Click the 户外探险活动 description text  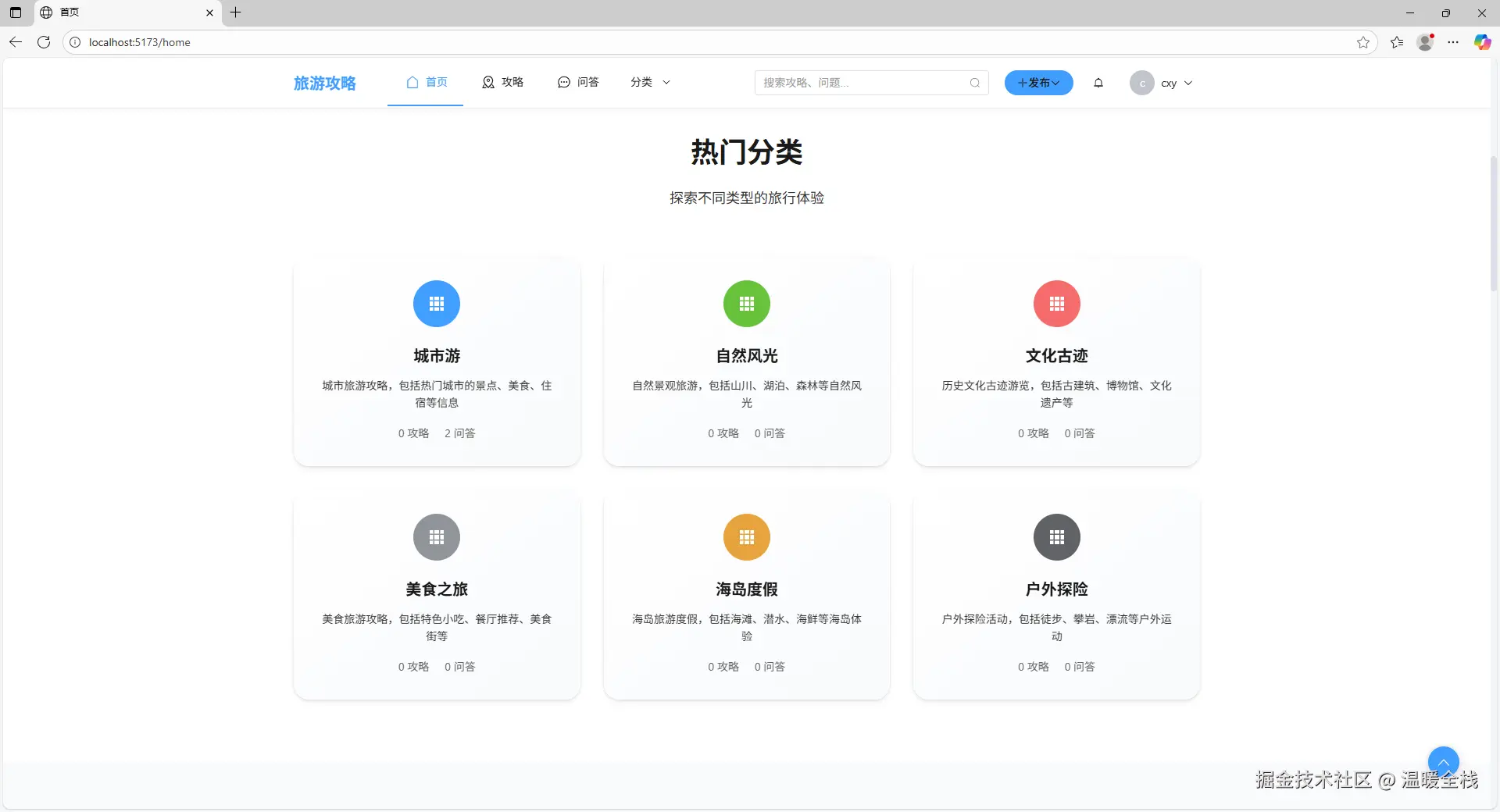coord(1057,628)
